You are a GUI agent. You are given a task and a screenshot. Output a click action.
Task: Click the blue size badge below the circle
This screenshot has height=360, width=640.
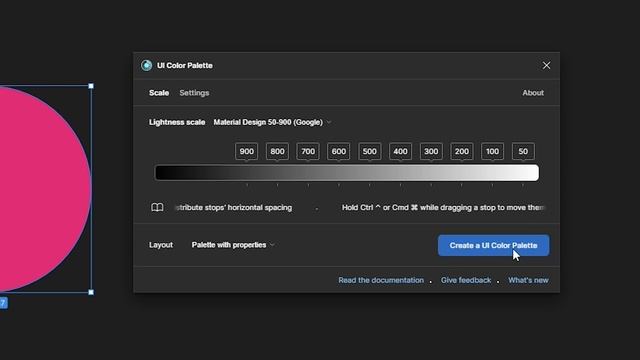coord(3,303)
